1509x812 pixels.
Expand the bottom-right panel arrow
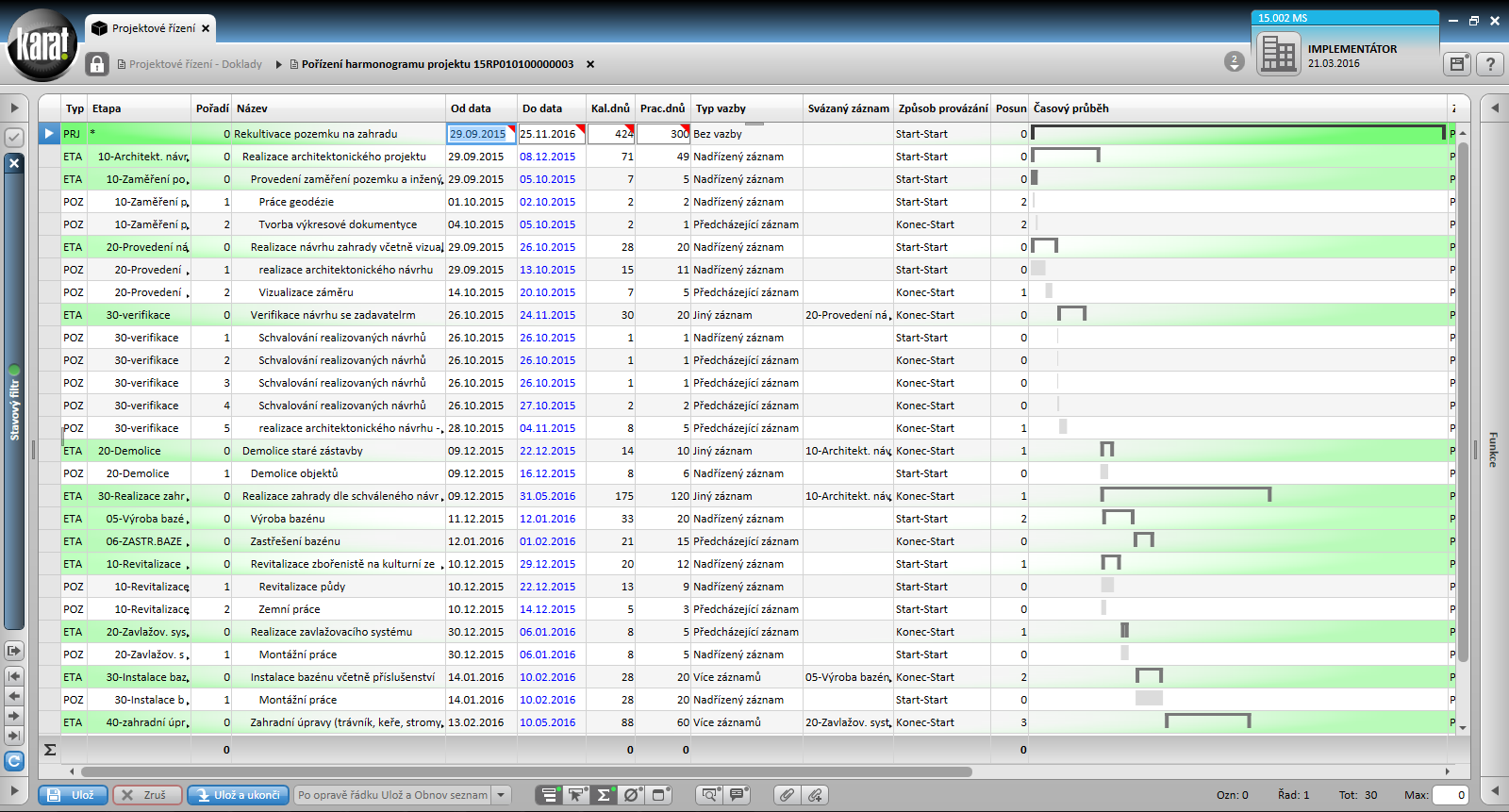pyautogui.click(x=1494, y=791)
